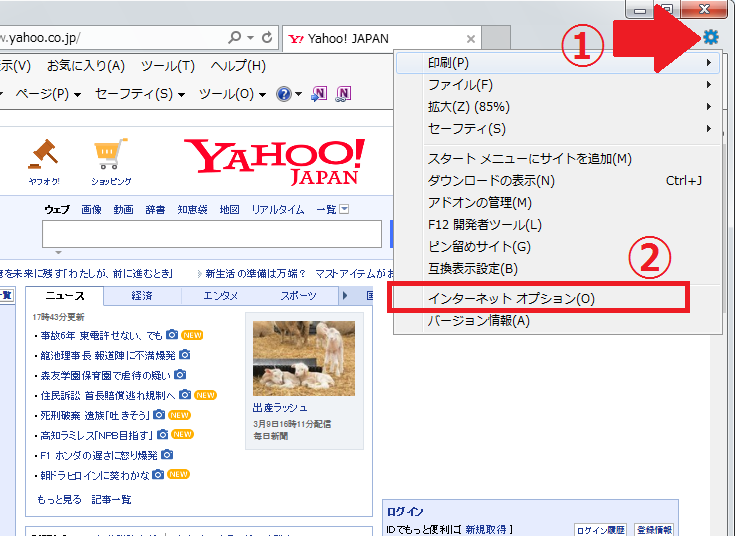This screenshot has height=536, width=735.
Task: Expand the address bar search dropdown arrow
Action: pyautogui.click(x=250, y=38)
